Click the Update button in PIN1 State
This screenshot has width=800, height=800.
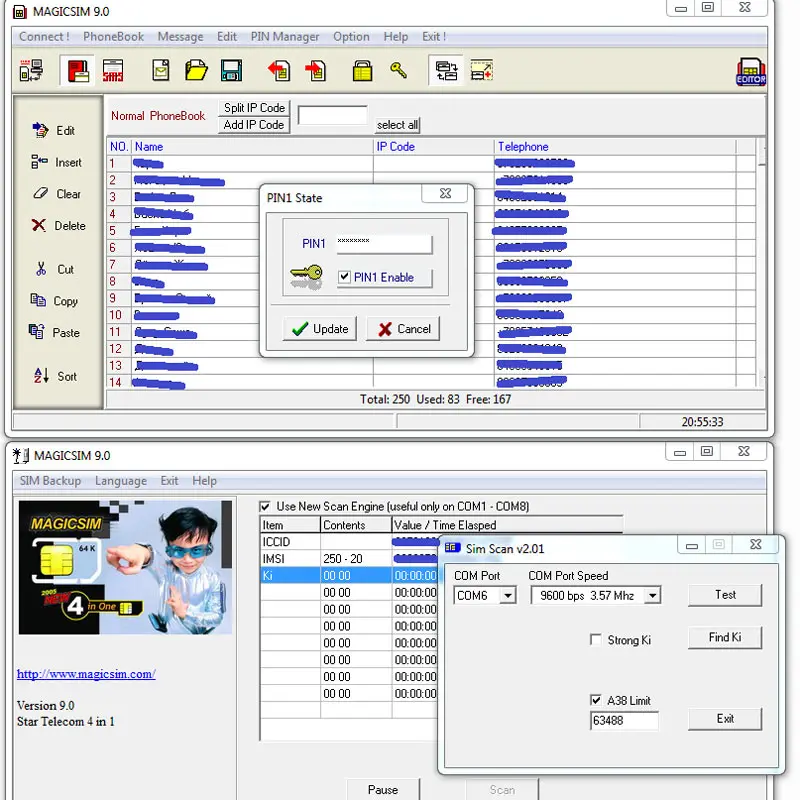(x=319, y=328)
